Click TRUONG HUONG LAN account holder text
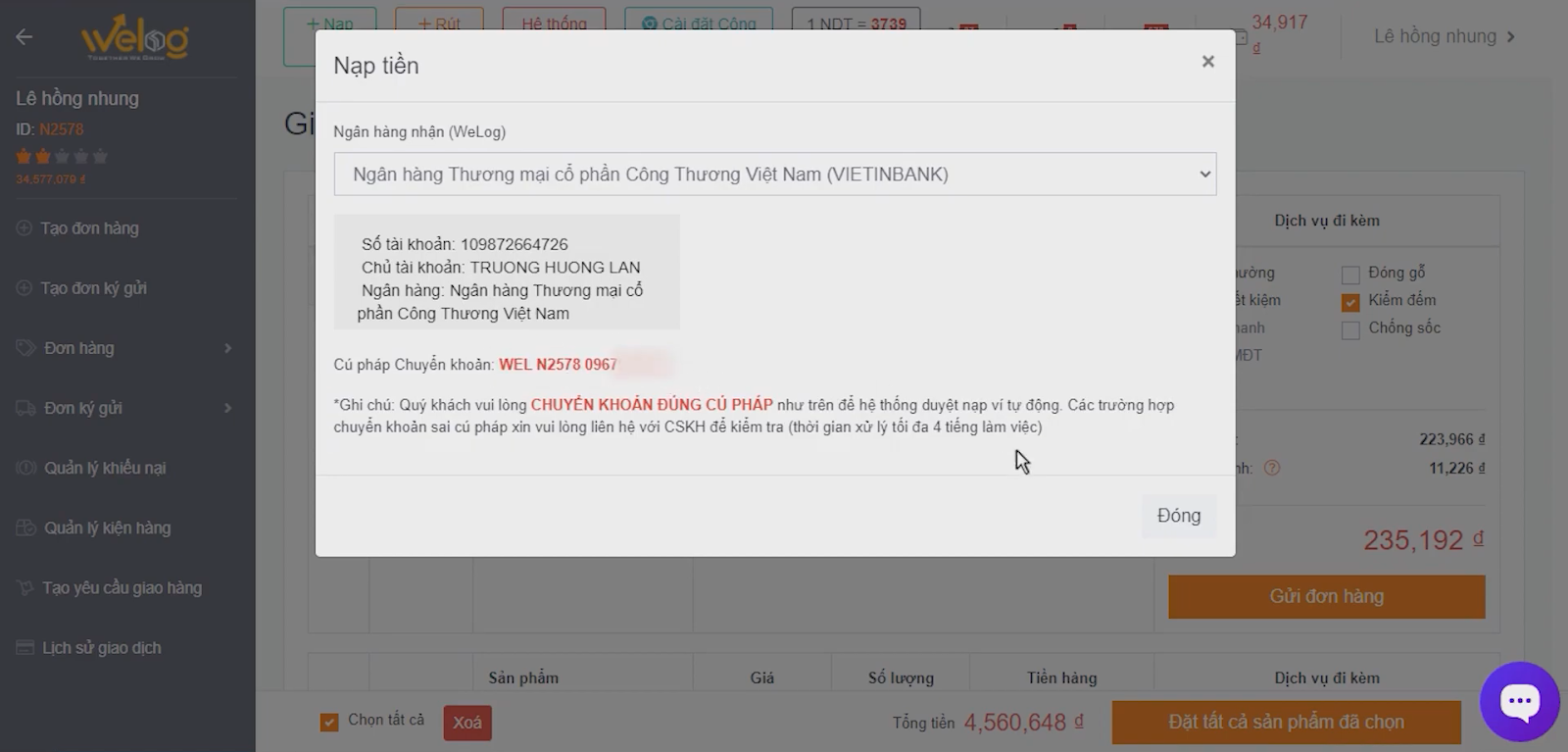This screenshot has height=752, width=1568. 555,268
